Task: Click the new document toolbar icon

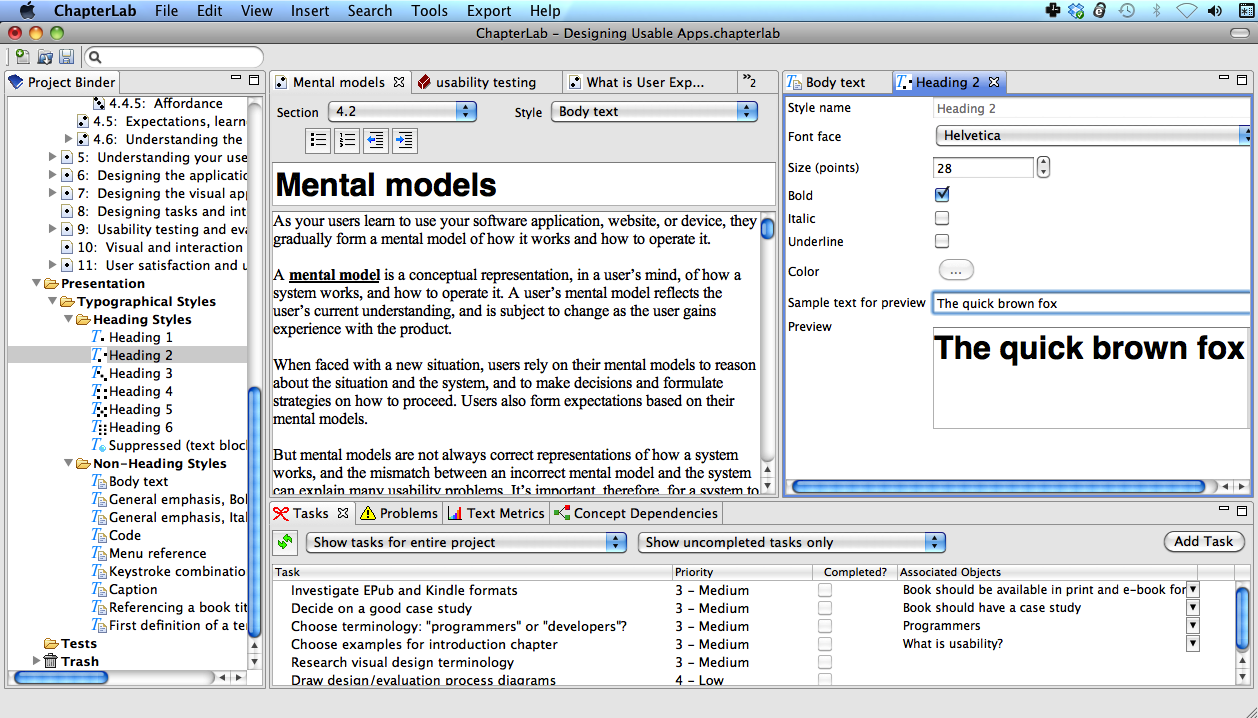Action: tap(22, 57)
